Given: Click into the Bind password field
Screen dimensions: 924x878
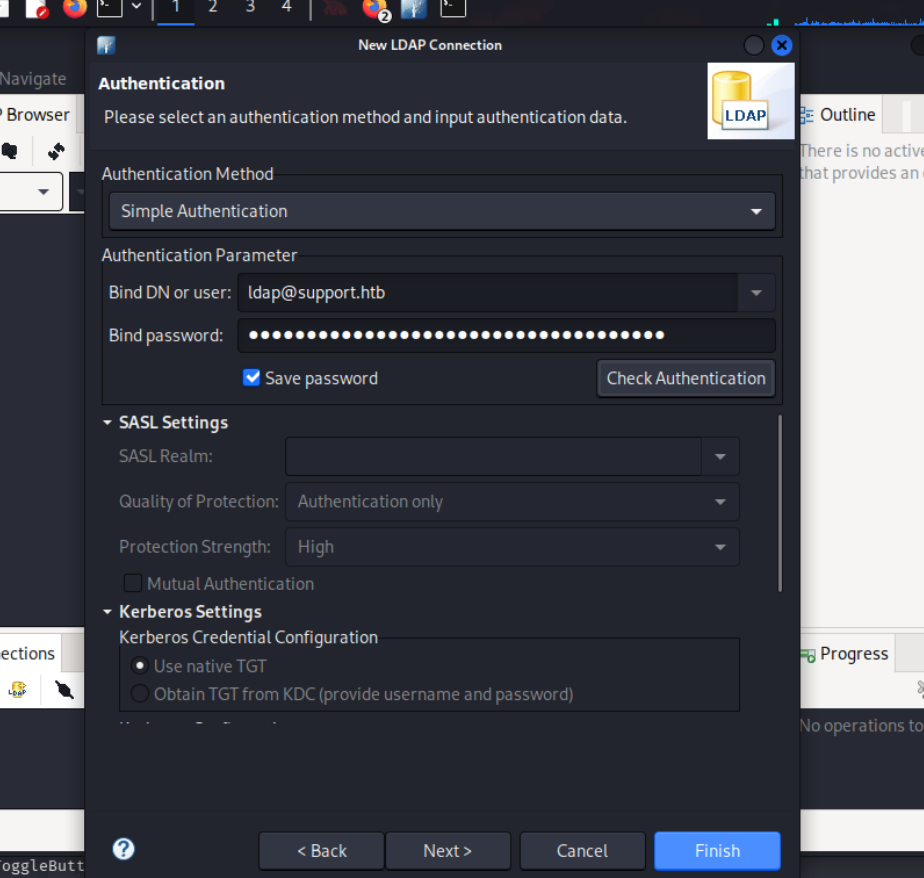Looking at the screenshot, I should pyautogui.click(x=505, y=336).
